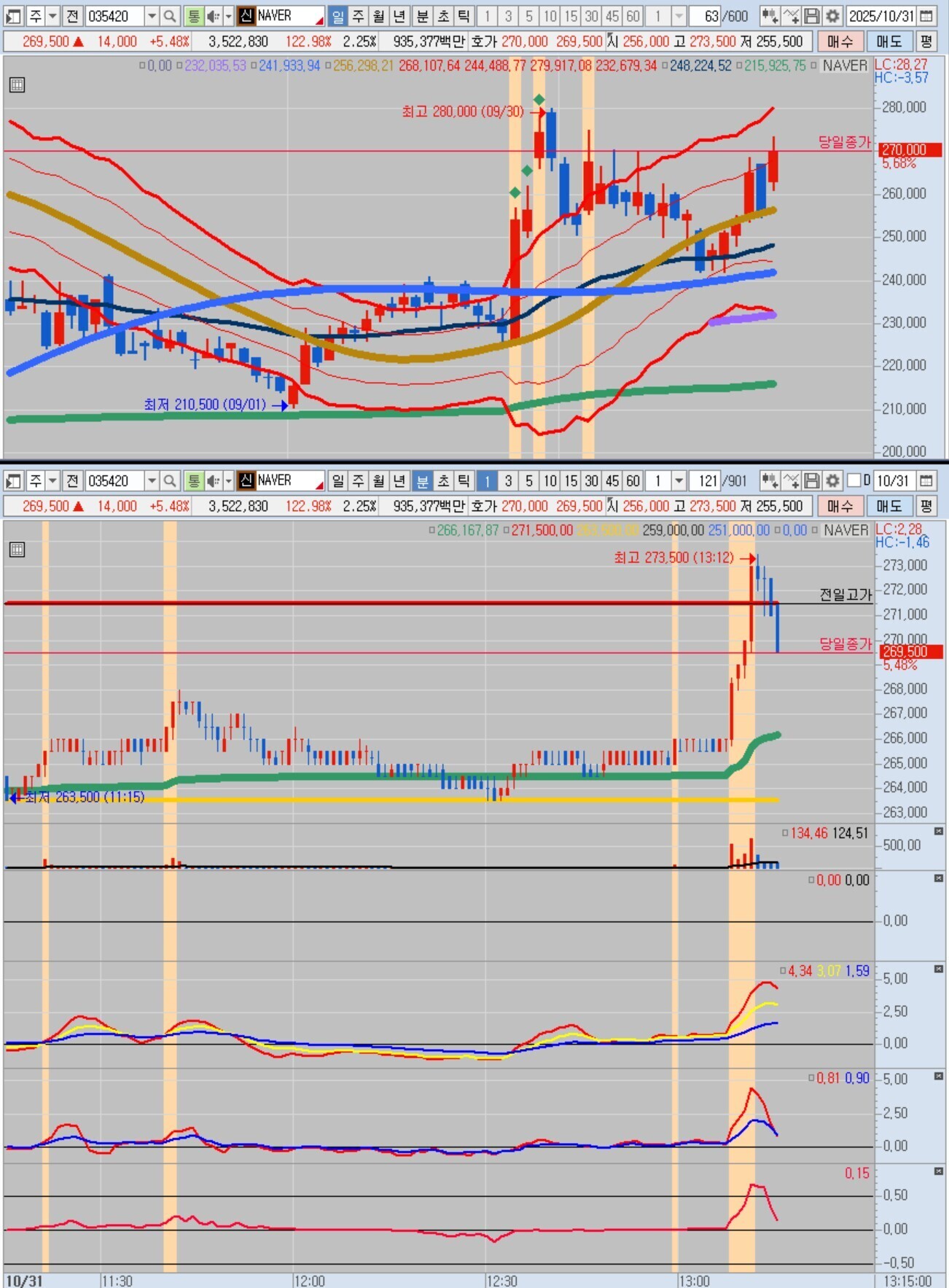949x1288 pixels.
Task: Switch the minute chart toolbar to 틱 tick period
Action: coord(463,481)
